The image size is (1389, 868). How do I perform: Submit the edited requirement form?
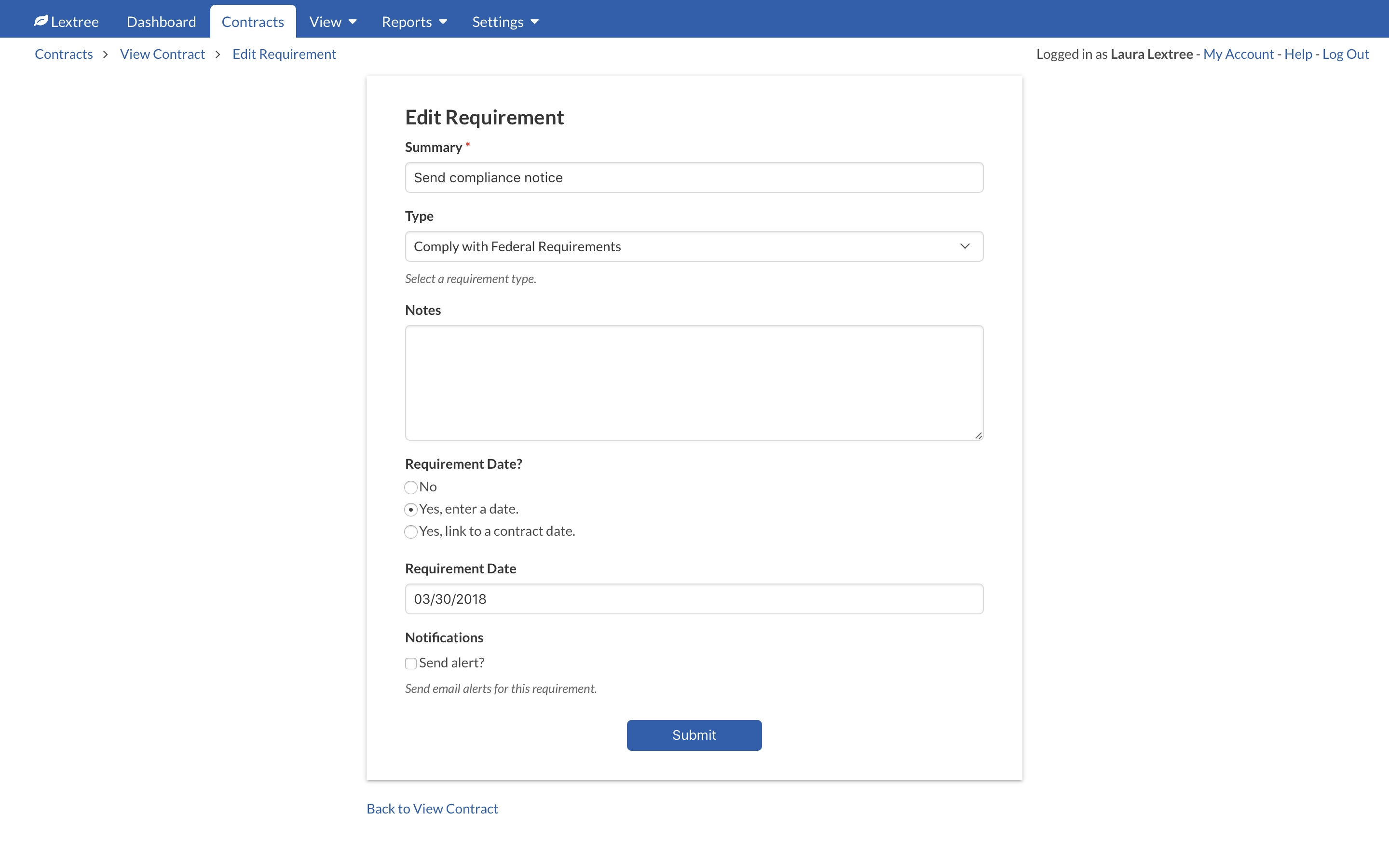(x=693, y=735)
